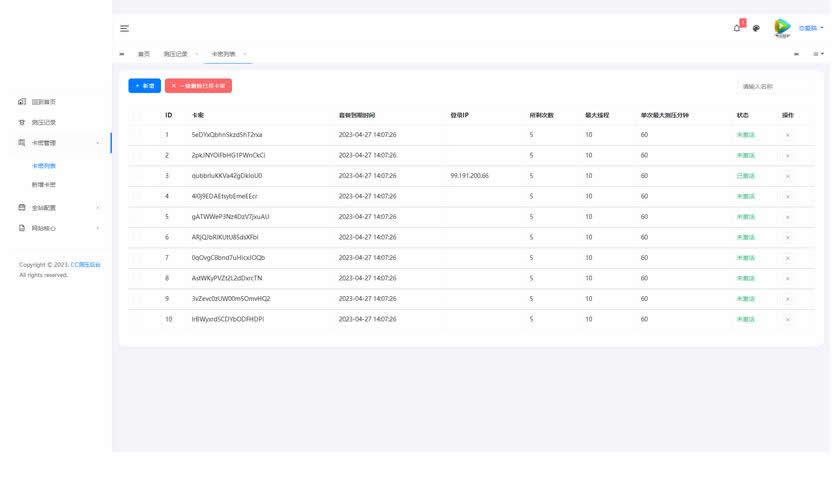Screen dimensions: 835x488
Task: Switch to the 测压记录 tab
Action: coord(173,54)
